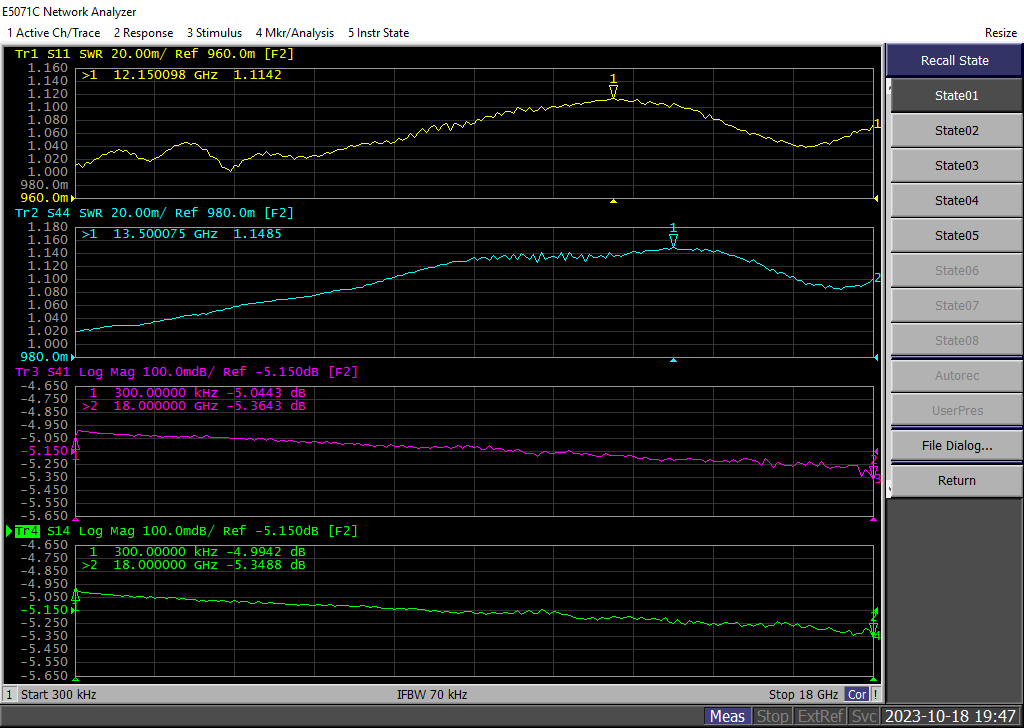This screenshot has height=728, width=1024.
Task: Click the exclamation mark icon beside Cor
Action: (876, 694)
